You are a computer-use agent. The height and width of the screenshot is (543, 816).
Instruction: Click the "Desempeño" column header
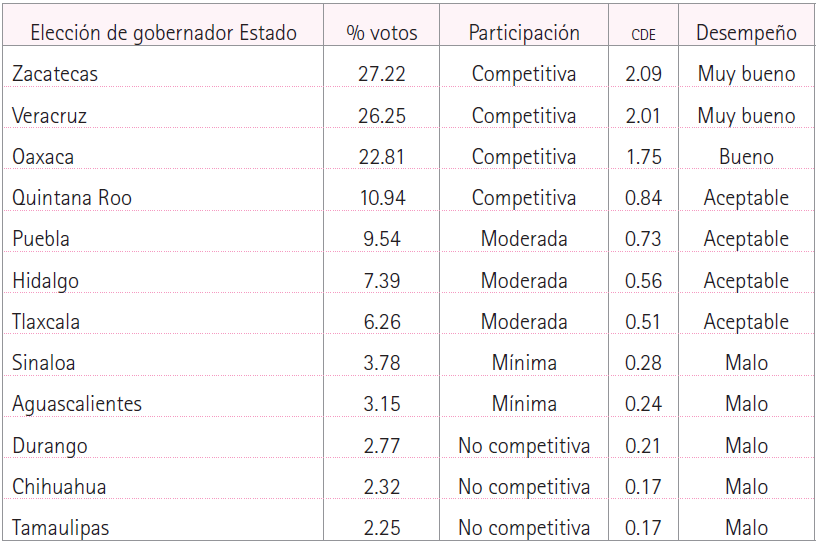746,33
